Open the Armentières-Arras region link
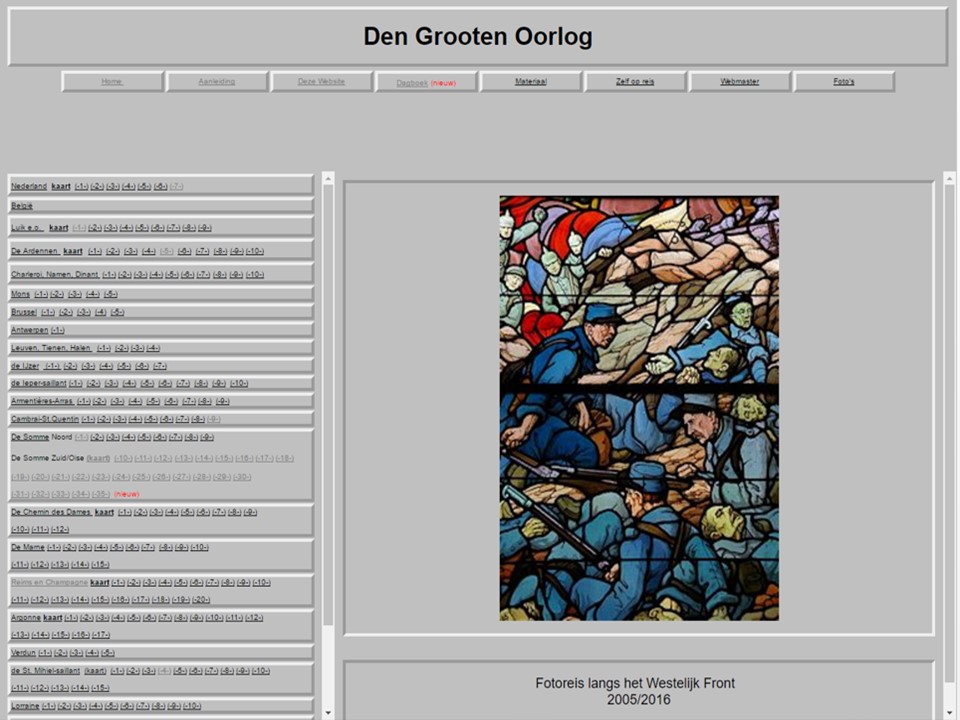Image resolution: width=960 pixels, height=720 pixels. click(x=42, y=401)
